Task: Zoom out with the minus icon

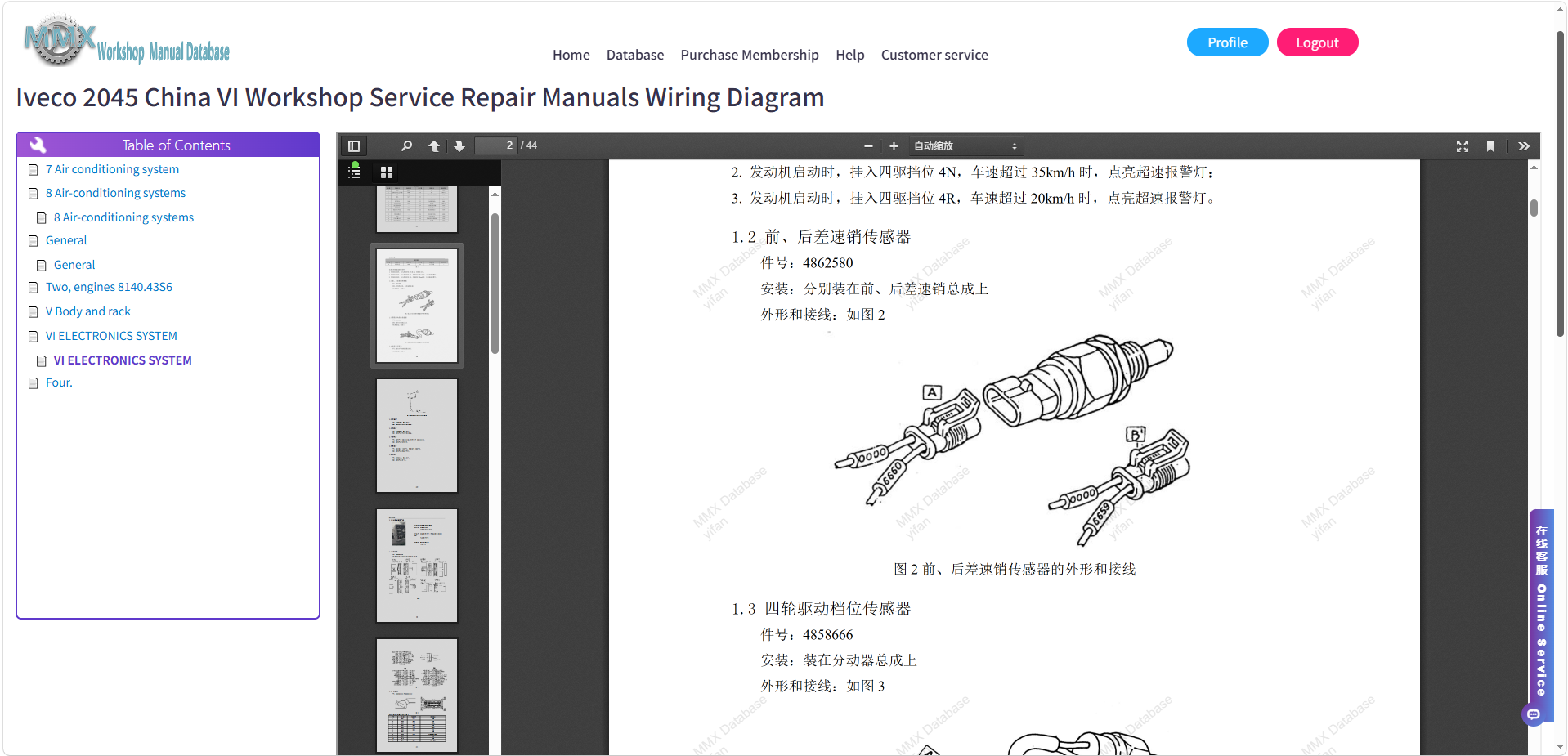Action: [x=868, y=146]
